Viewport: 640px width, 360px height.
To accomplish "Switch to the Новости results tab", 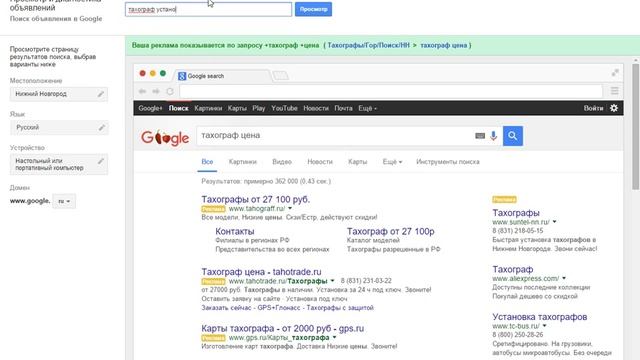I will point(320,162).
